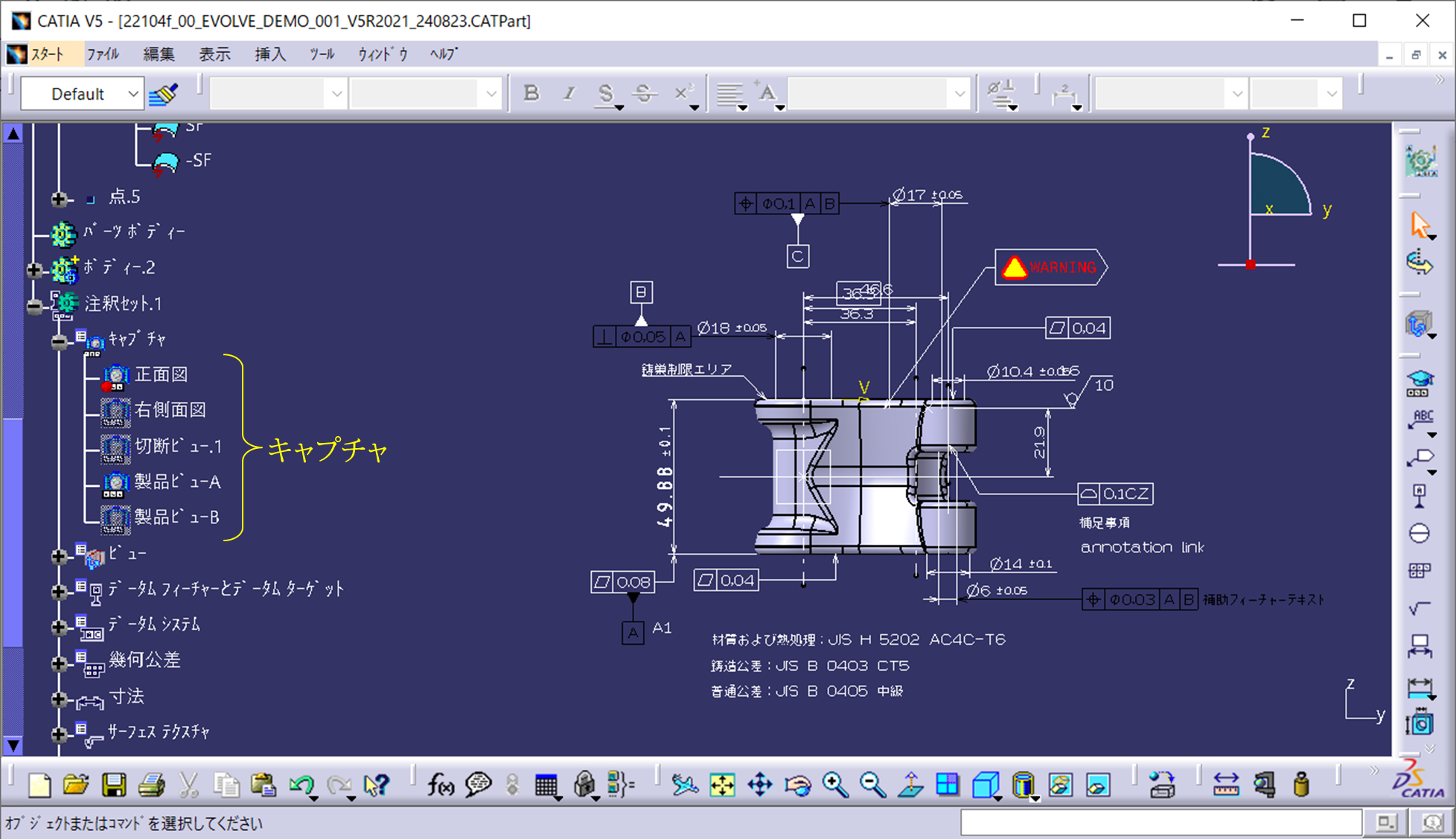1456x839 pixels.
Task: Toggle Strikethrough formatting button
Action: point(645,94)
